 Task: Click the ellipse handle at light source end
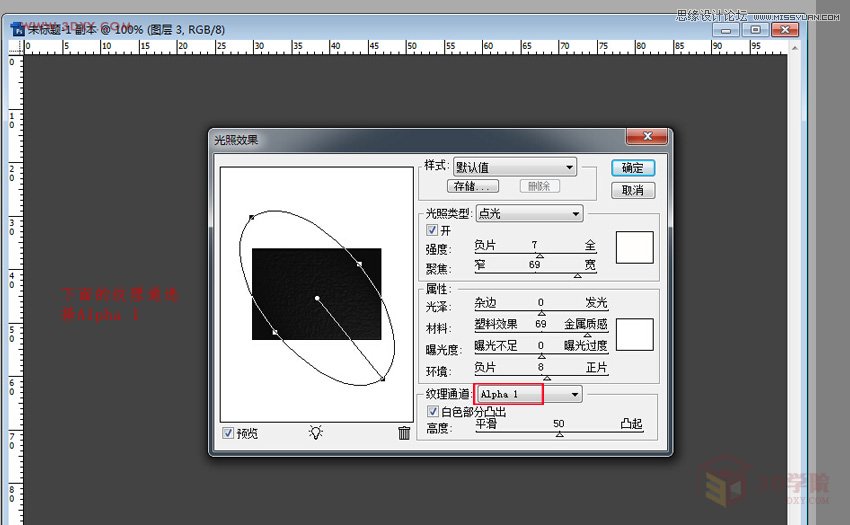[383, 379]
